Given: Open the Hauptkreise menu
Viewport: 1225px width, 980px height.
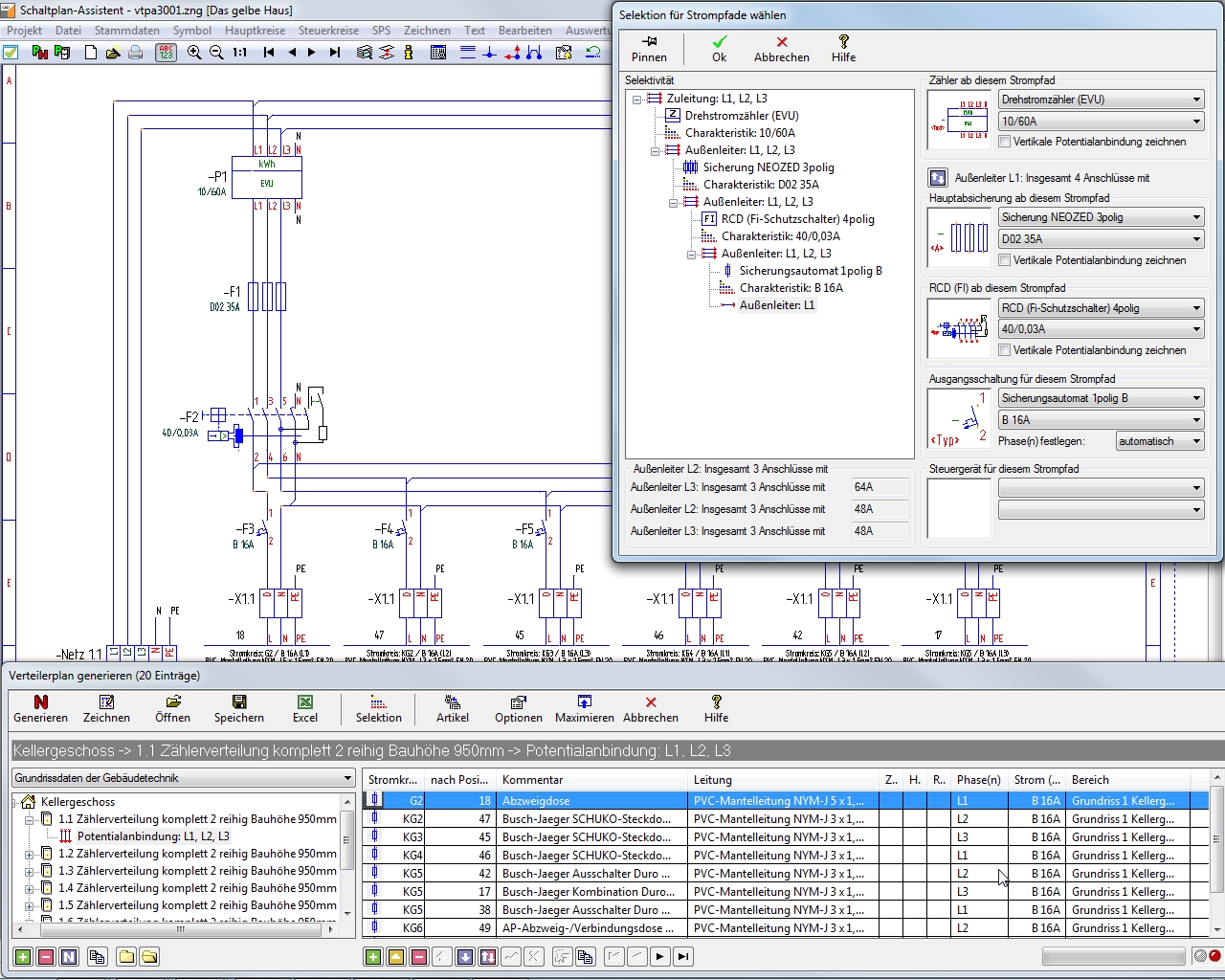Looking at the screenshot, I should (x=255, y=30).
